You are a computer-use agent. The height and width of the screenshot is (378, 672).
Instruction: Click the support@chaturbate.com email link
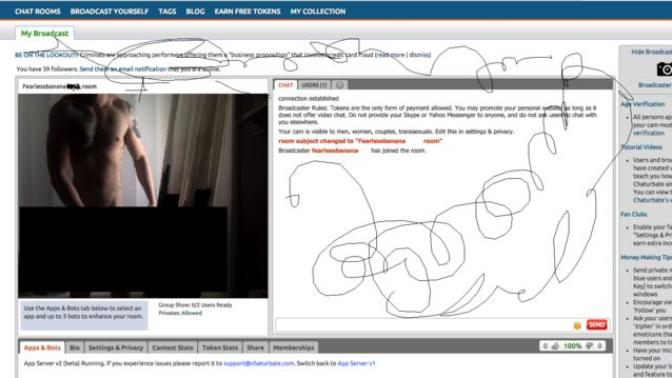click(258, 363)
